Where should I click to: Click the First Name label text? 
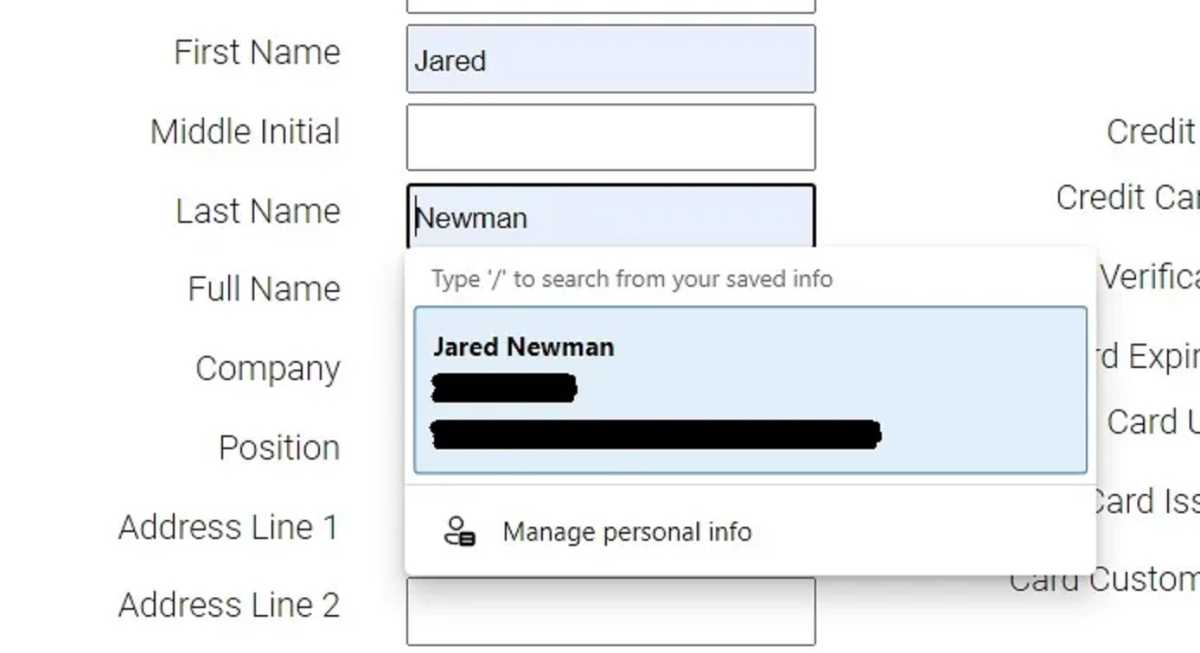click(257, 52)
